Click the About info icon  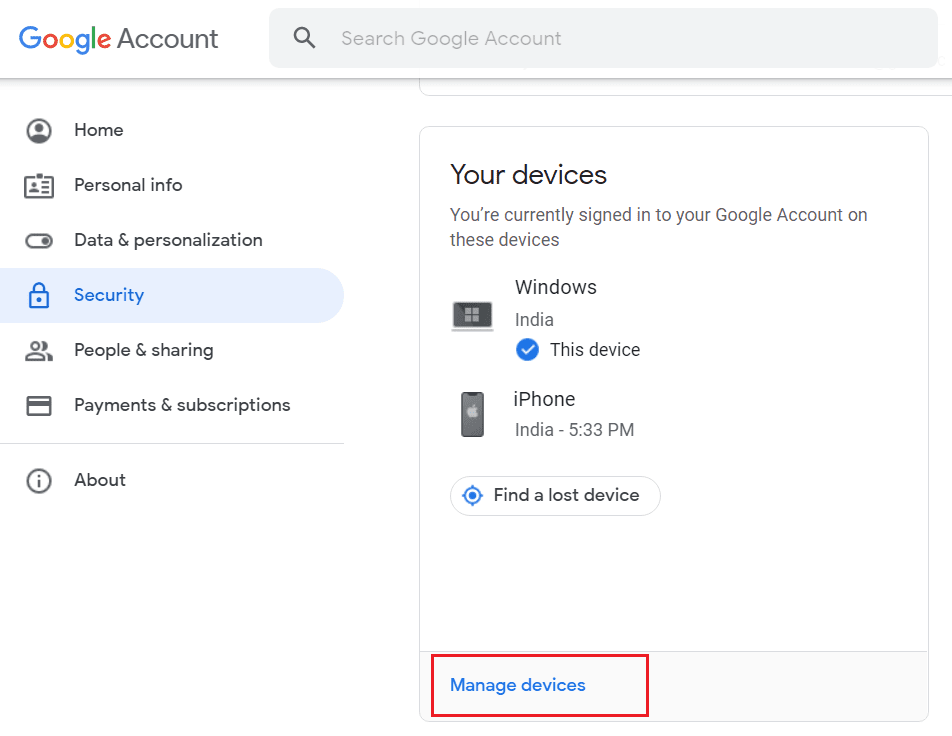tap(39, 480)
